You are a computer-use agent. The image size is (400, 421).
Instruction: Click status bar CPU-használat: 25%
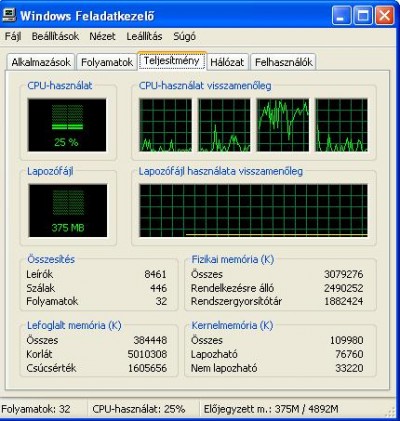[139, 409]
